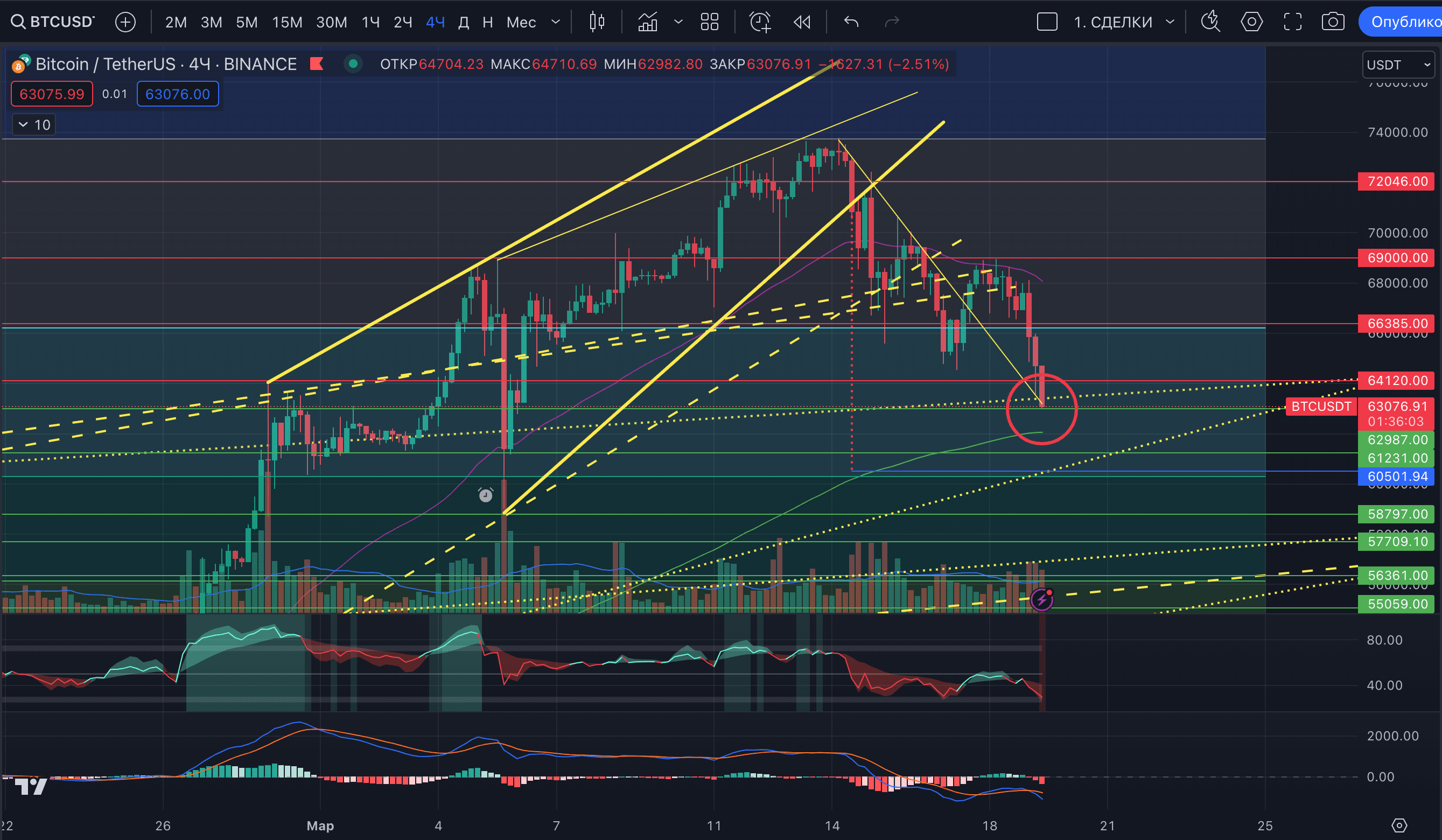Enter fullscreen mode
The image size is (1442, 840).
pyautogui.click(x=1293, y=22)
